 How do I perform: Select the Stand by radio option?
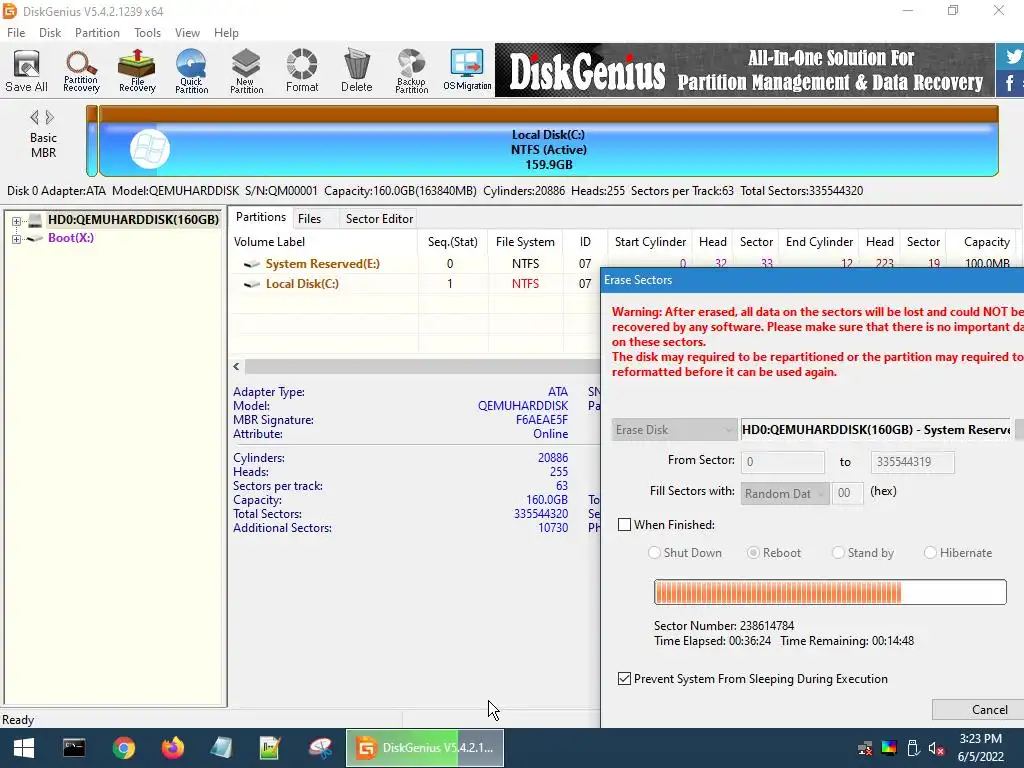click(x=838, y=552)
